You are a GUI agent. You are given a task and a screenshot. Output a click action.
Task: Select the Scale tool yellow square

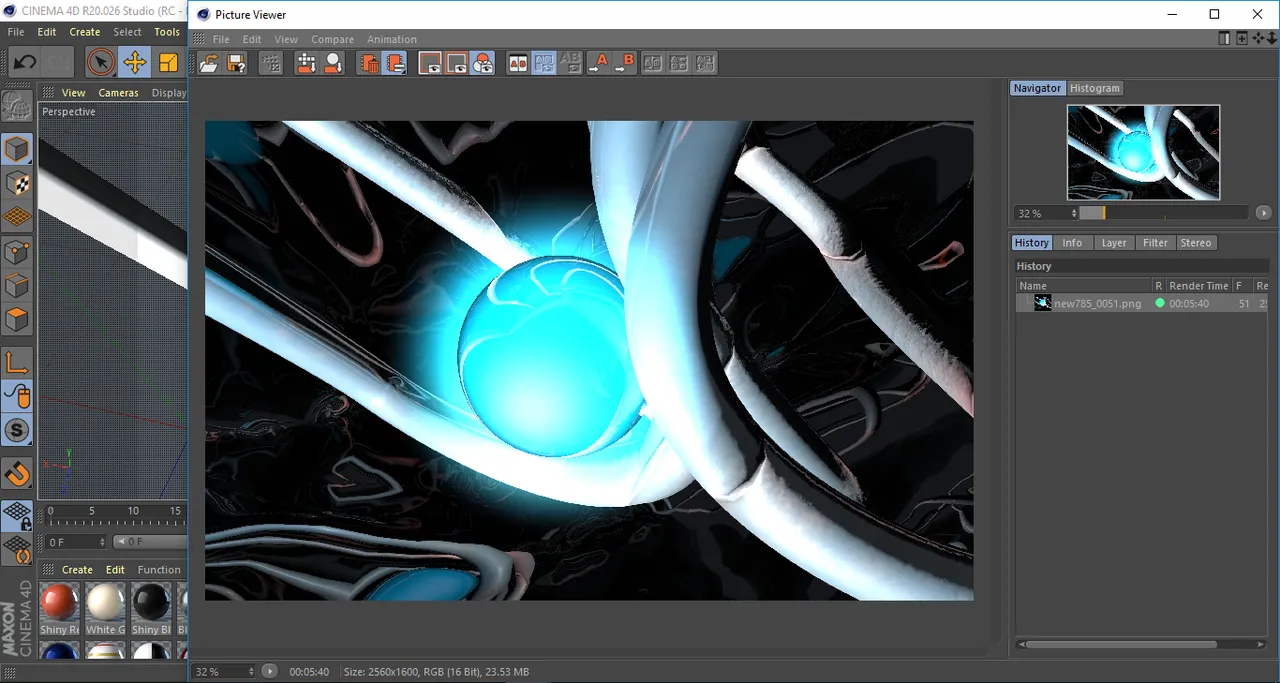168,63
